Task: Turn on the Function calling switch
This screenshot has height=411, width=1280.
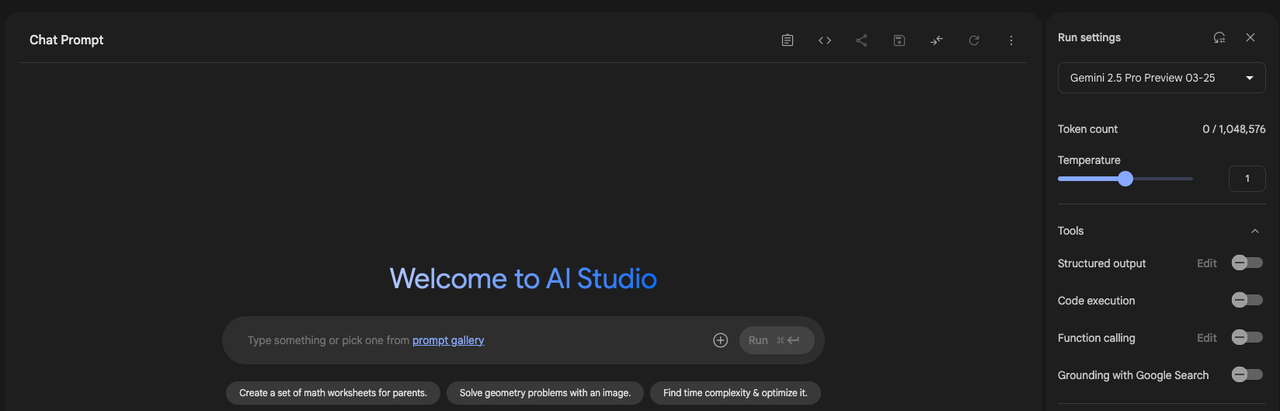Action: (x=1247, y=338)
